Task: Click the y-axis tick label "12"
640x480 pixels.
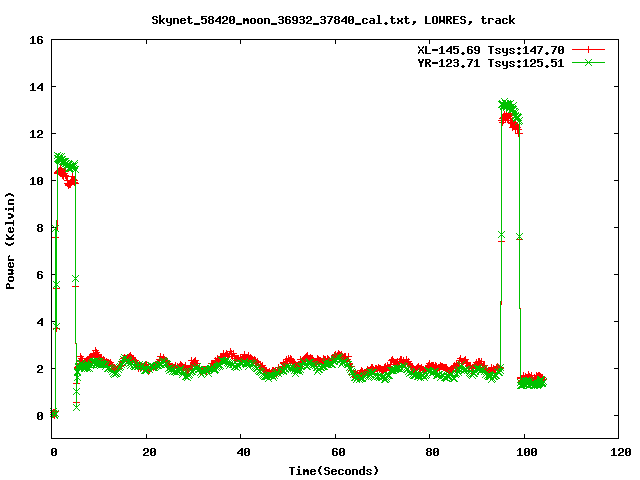Action: [x=36, y=134]
